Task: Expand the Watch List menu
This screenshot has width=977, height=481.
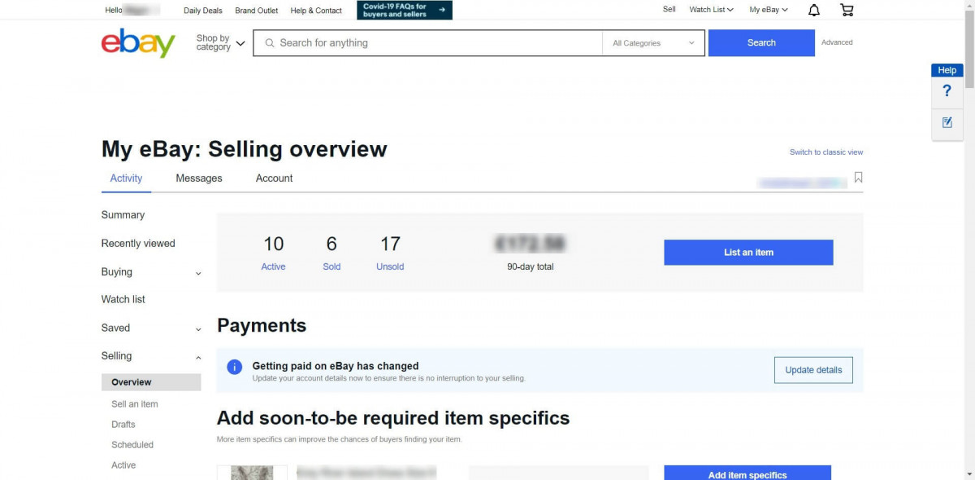Action: [711, 10]
